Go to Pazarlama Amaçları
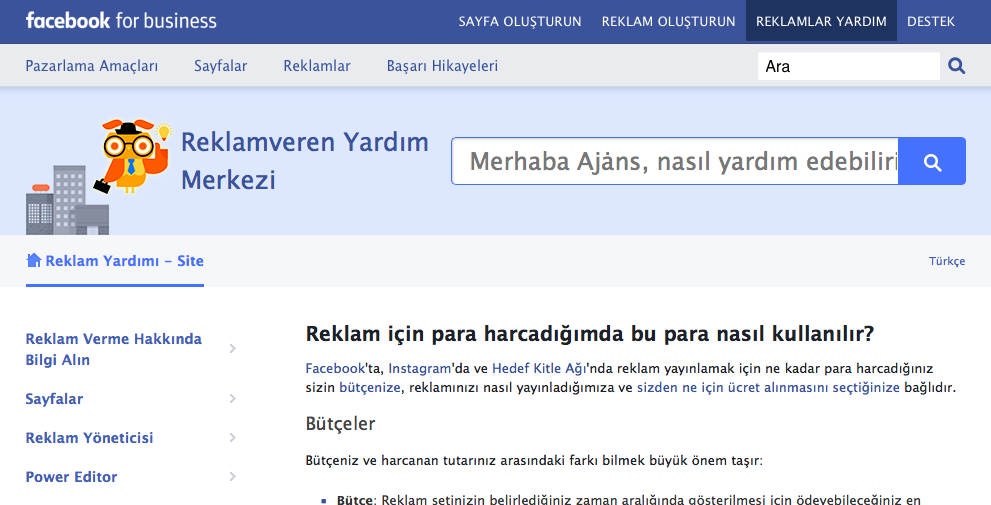Image resolution: width=991 pixels, height=505 pixels. pyautogui.click(x=92, y=66)
